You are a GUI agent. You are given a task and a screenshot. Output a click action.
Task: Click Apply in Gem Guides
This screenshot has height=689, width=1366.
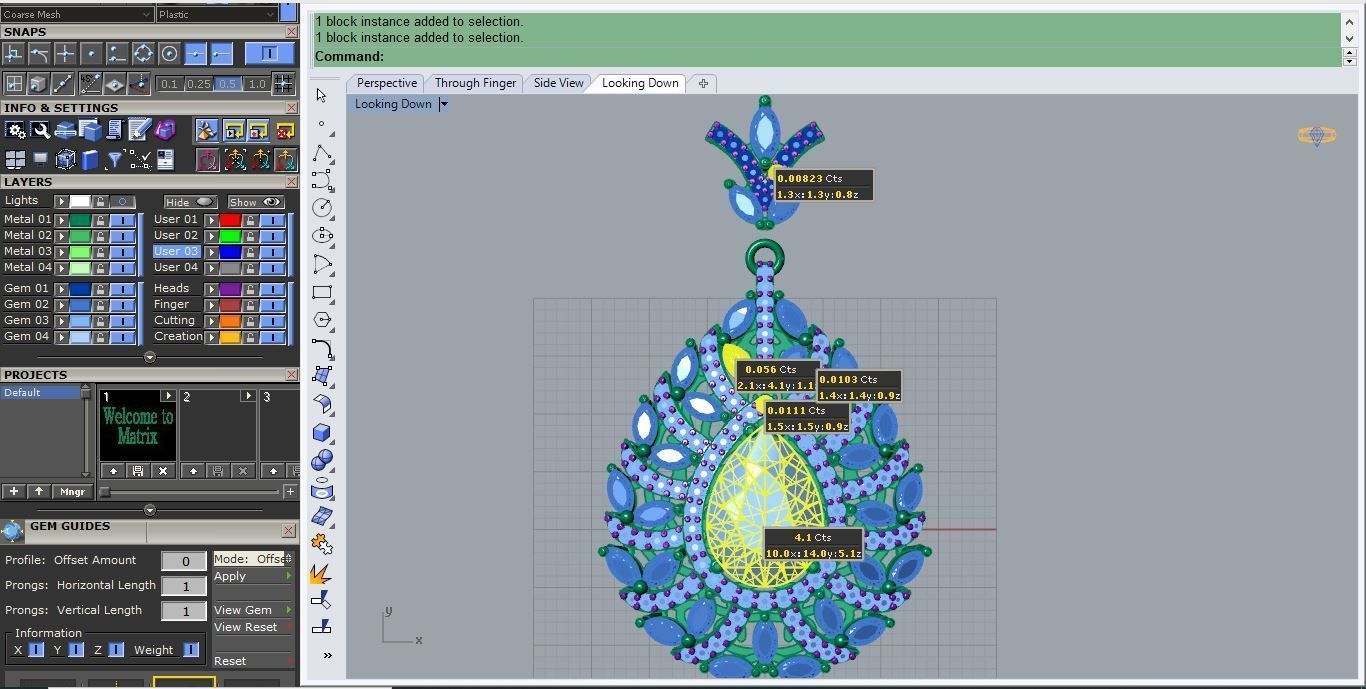[253, 576]
